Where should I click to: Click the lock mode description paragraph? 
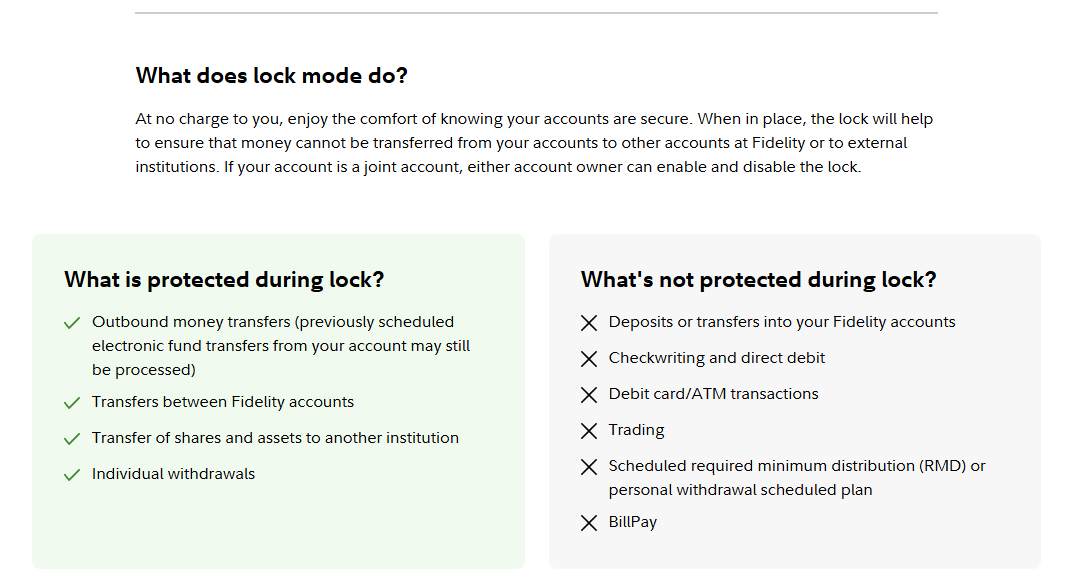pos(534,143)
